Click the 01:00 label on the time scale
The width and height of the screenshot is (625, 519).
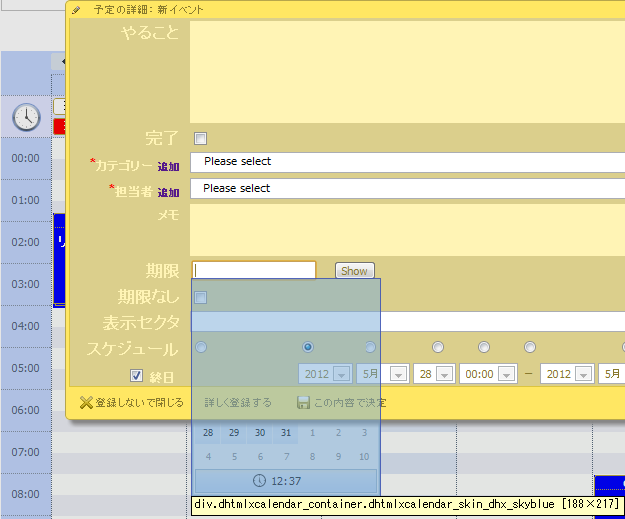[26, 200]
